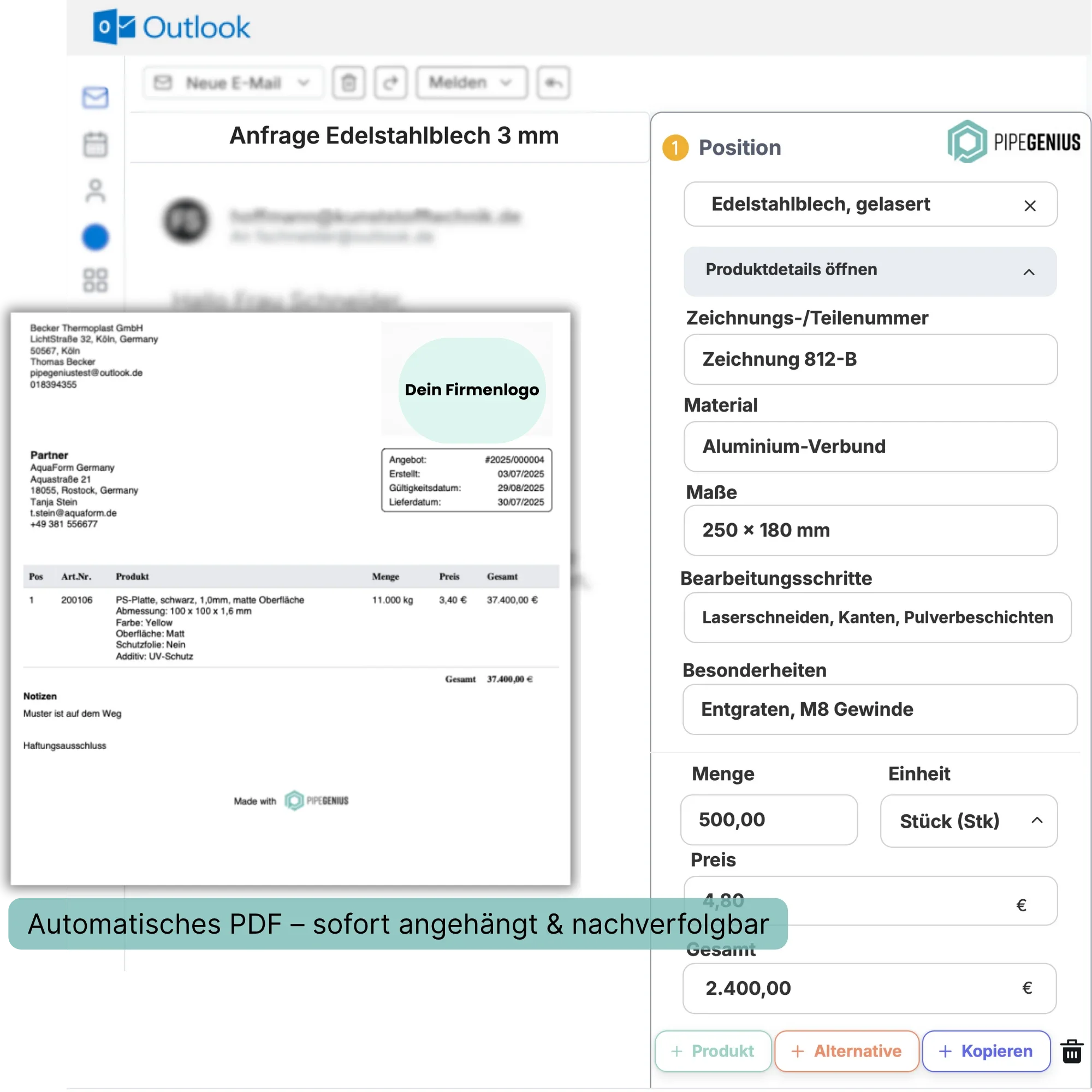Viewport: 1092px width, 1092px height.
Task: Click into the Menge quantity field
Action: point(768,820)
